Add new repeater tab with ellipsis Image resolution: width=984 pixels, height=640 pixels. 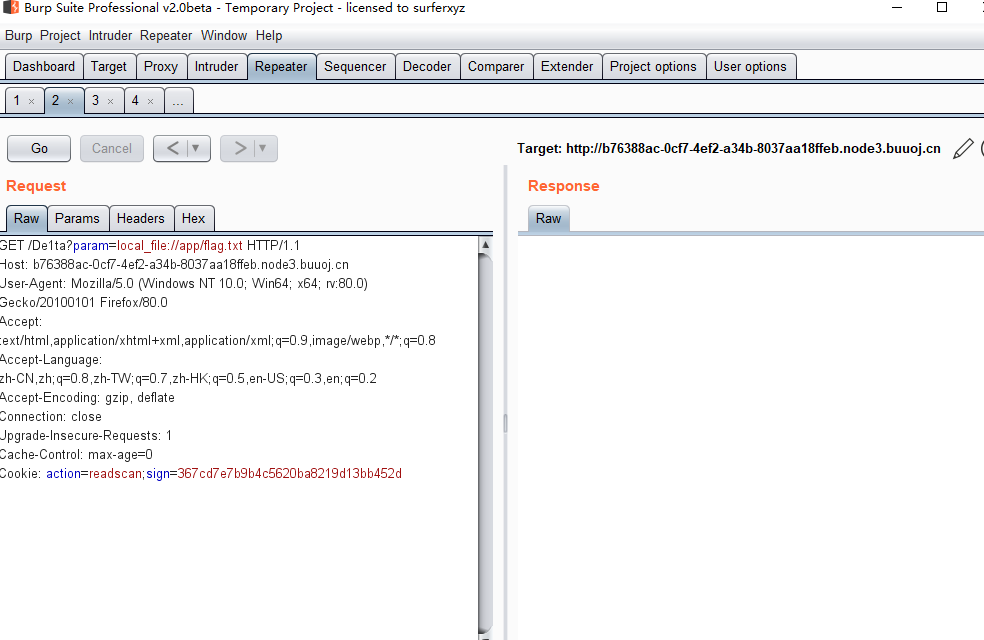click(178, 101)
